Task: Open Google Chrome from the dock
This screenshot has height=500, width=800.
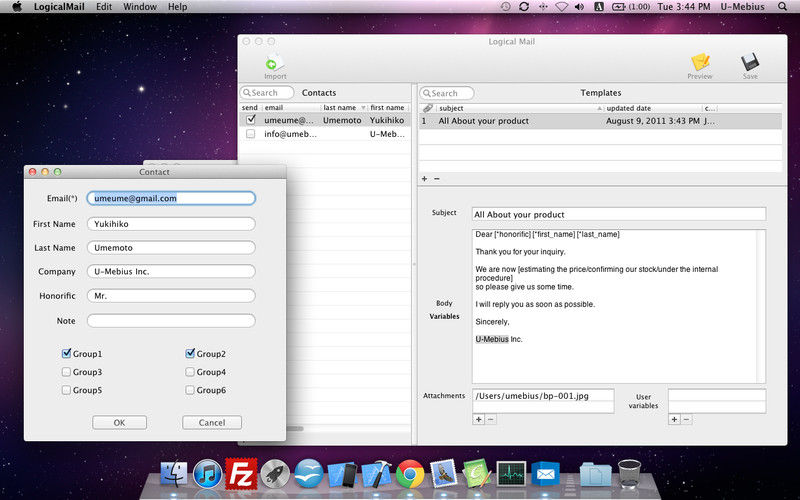Action: coord(410,474)
